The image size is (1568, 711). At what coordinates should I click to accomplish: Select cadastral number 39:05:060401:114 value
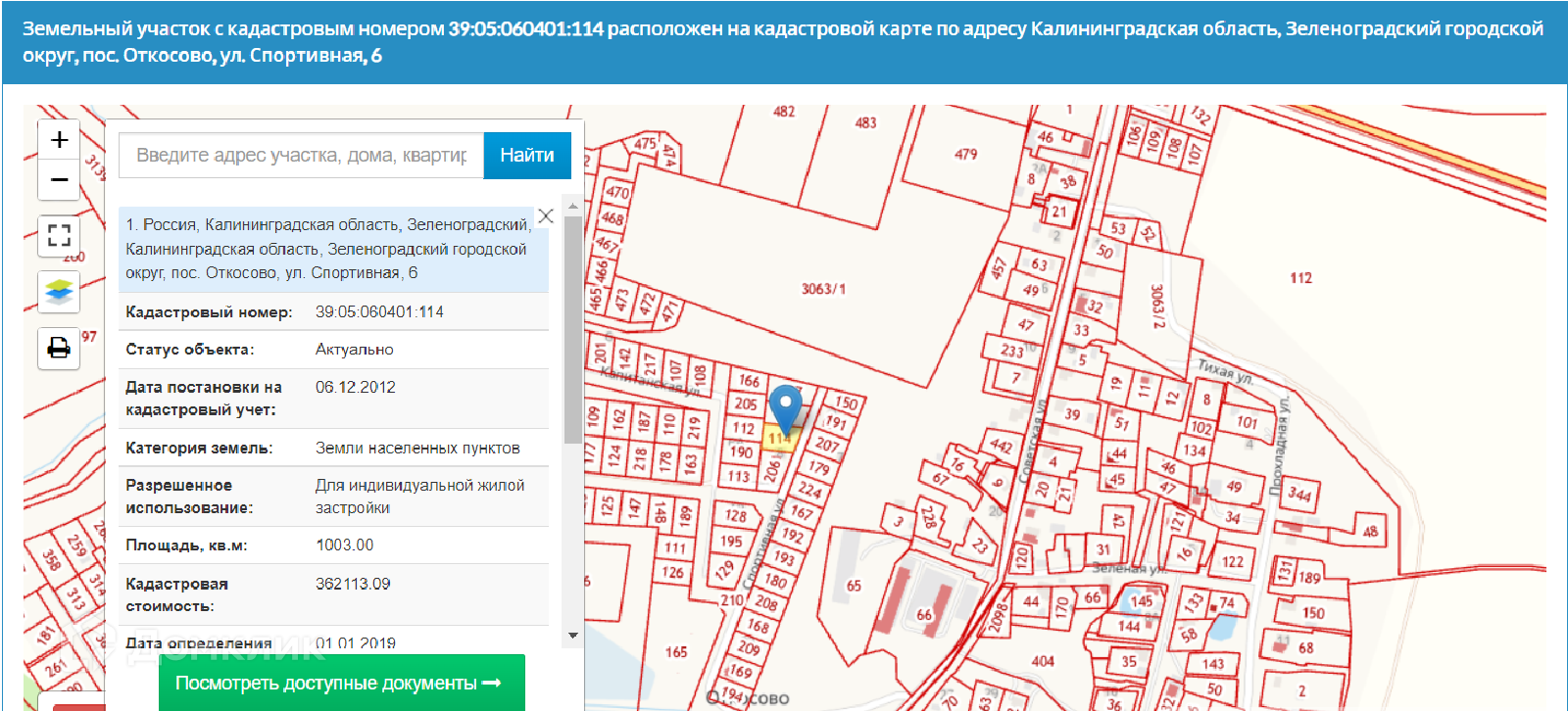[x=379, y=311]
